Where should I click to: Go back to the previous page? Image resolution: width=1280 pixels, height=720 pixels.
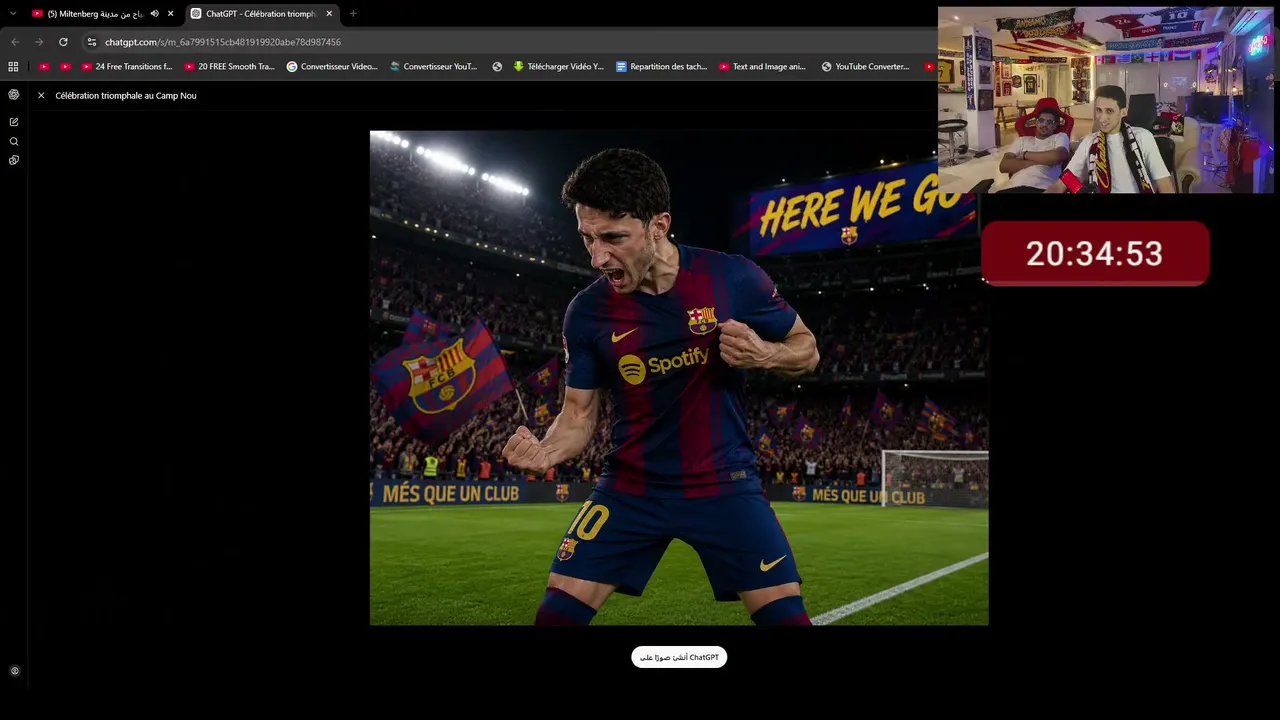(14, 42)
